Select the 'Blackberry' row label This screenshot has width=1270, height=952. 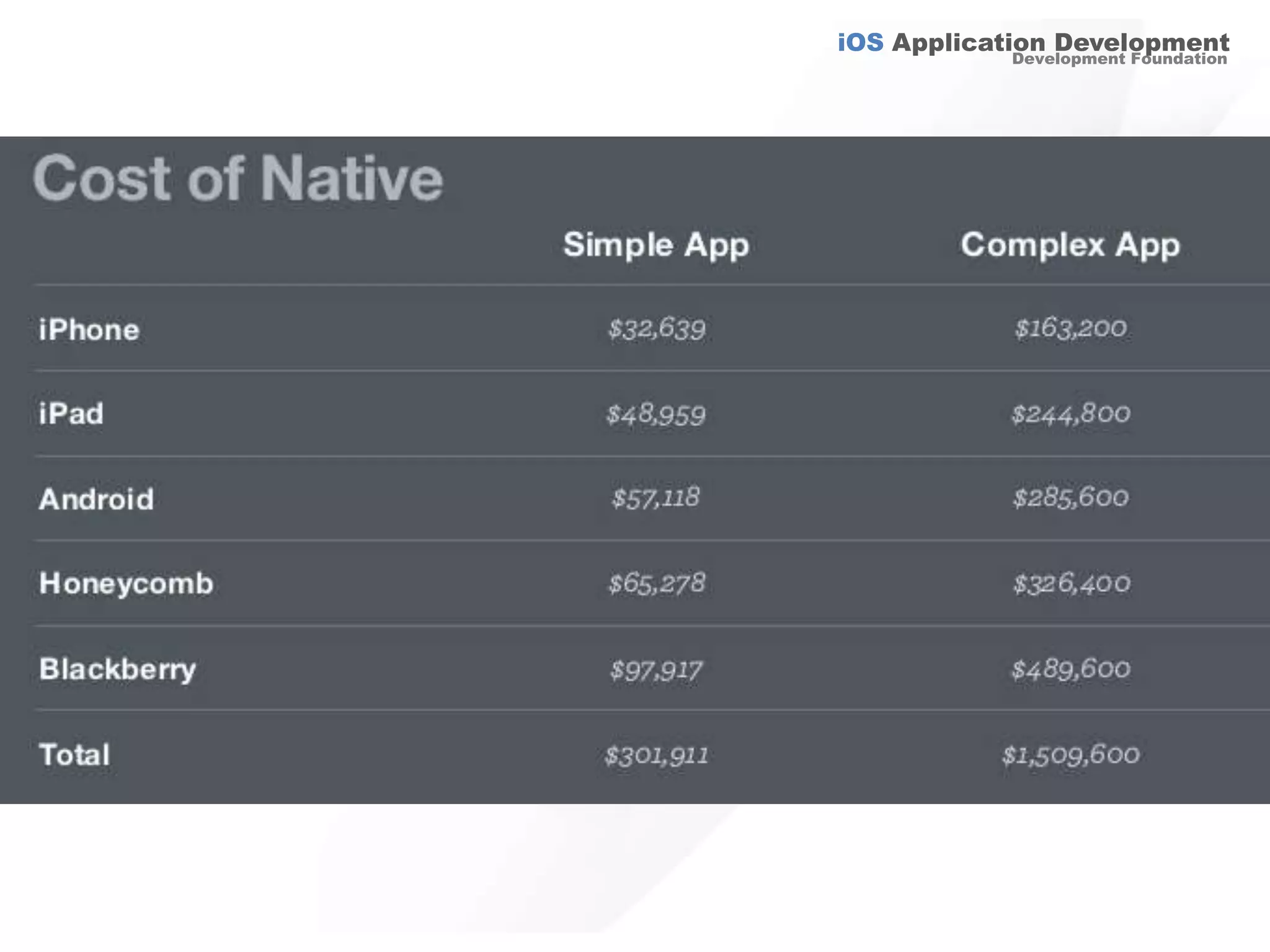point(118,669)
